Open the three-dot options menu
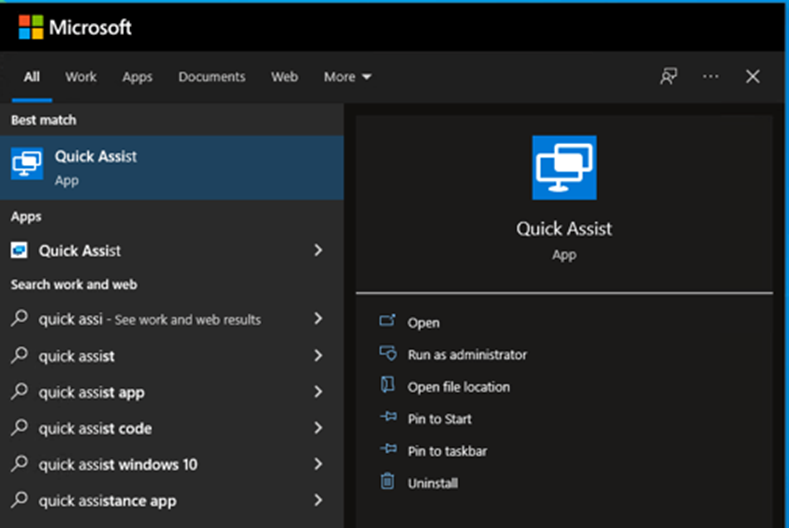Image resolution: width=789 pixels, height=528 pixels. (710, 77)
